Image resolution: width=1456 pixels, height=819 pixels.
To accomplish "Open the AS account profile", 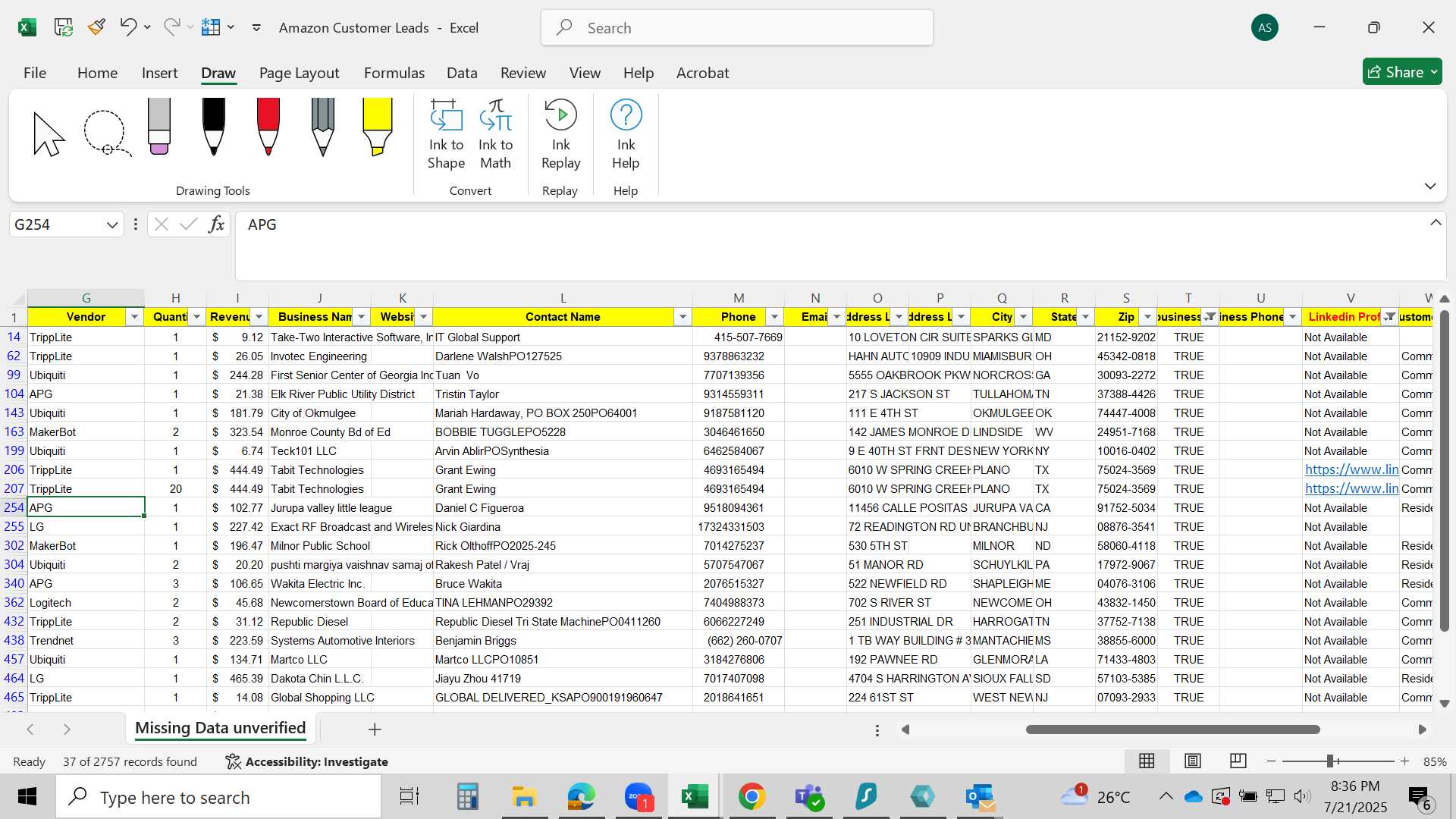I will tap(1264, 27).
